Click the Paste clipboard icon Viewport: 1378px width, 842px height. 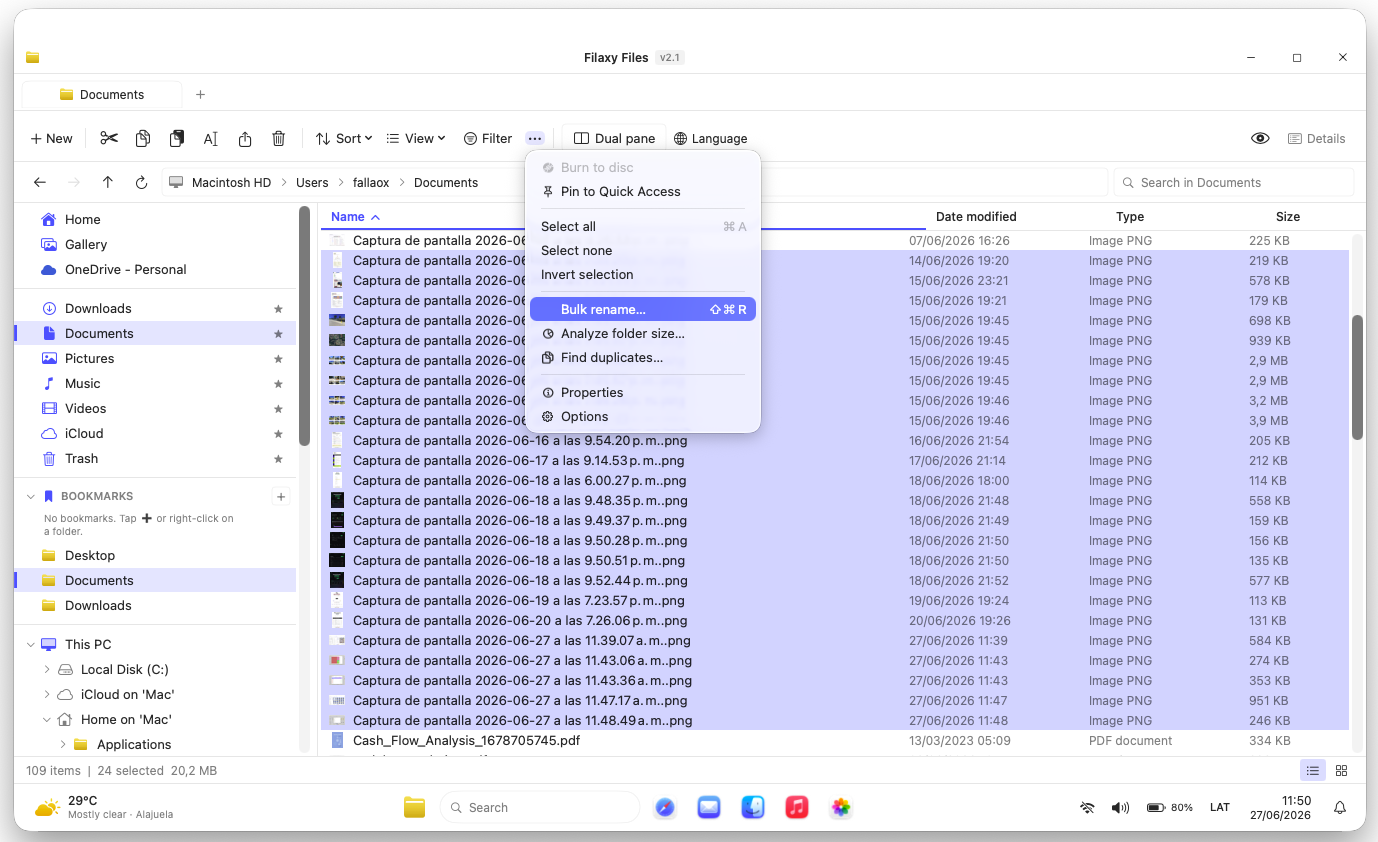[x=177, y=139]
